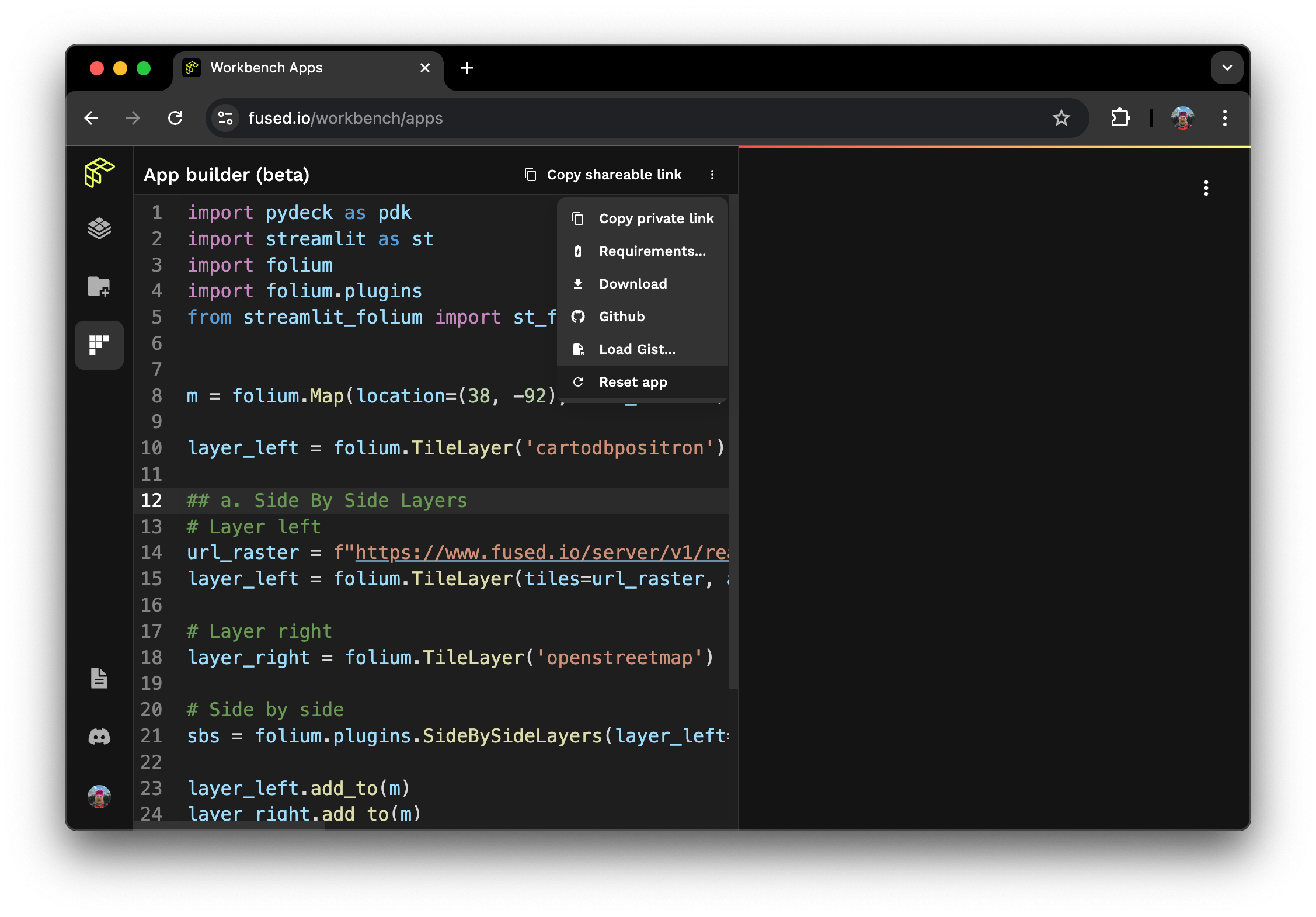Click 'App builder (beta)' title

pos(227,175)
